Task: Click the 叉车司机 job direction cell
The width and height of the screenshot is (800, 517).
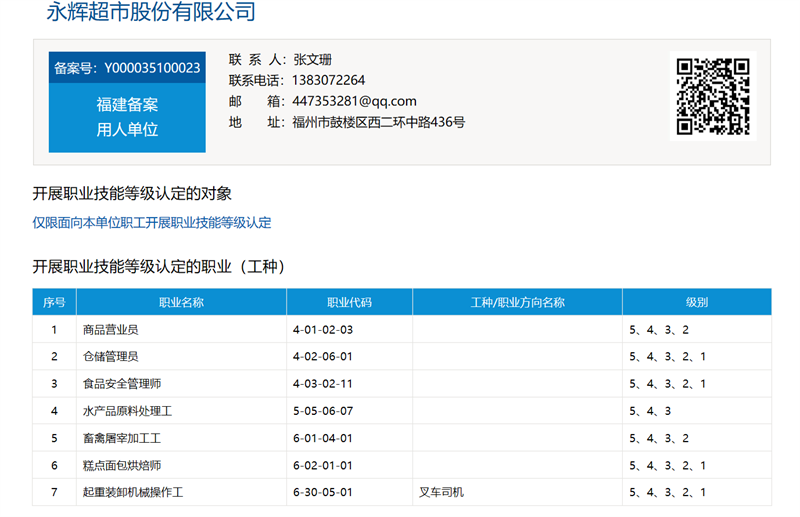Action: [441, 493]
